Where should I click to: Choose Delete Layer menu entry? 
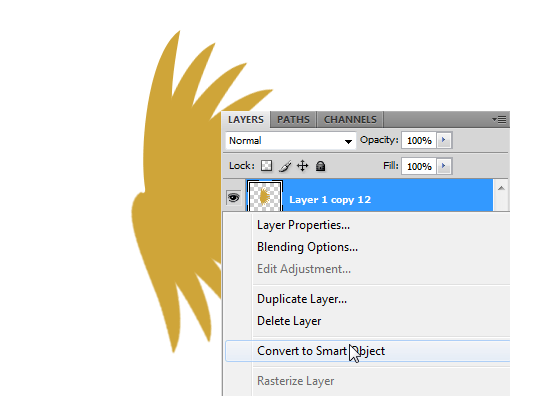click(x=289, y=321)
